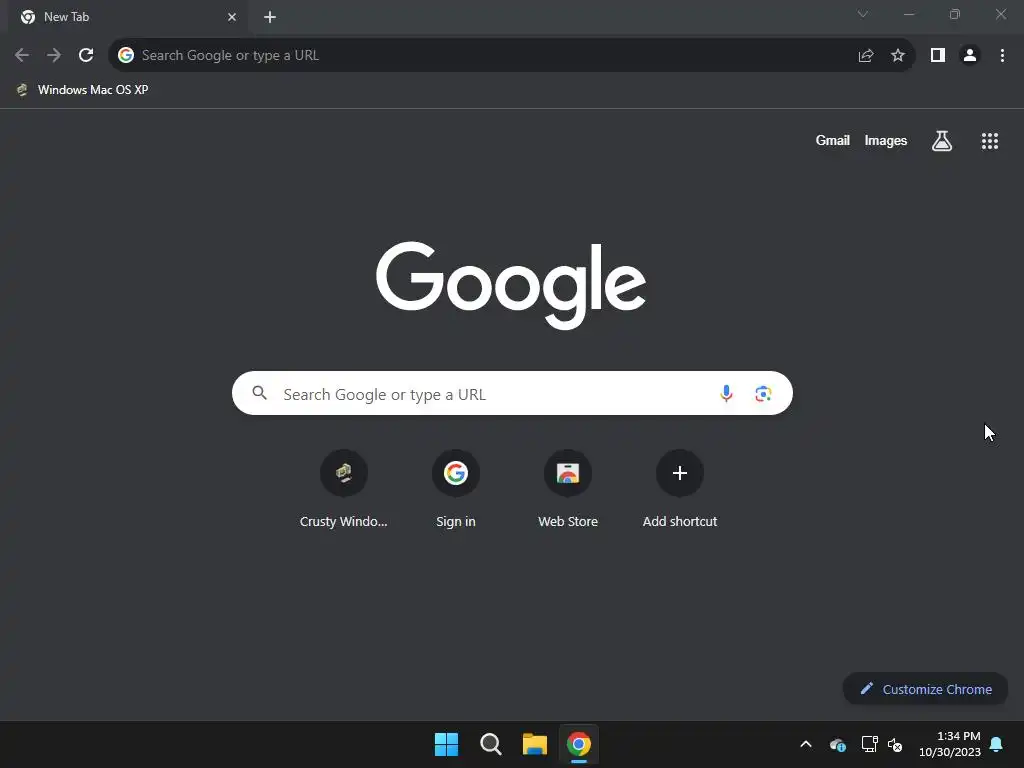Open the Windows Mac OS XP bookmark
This screenshot has height=768, width=1024.
(x=83, y=90)
